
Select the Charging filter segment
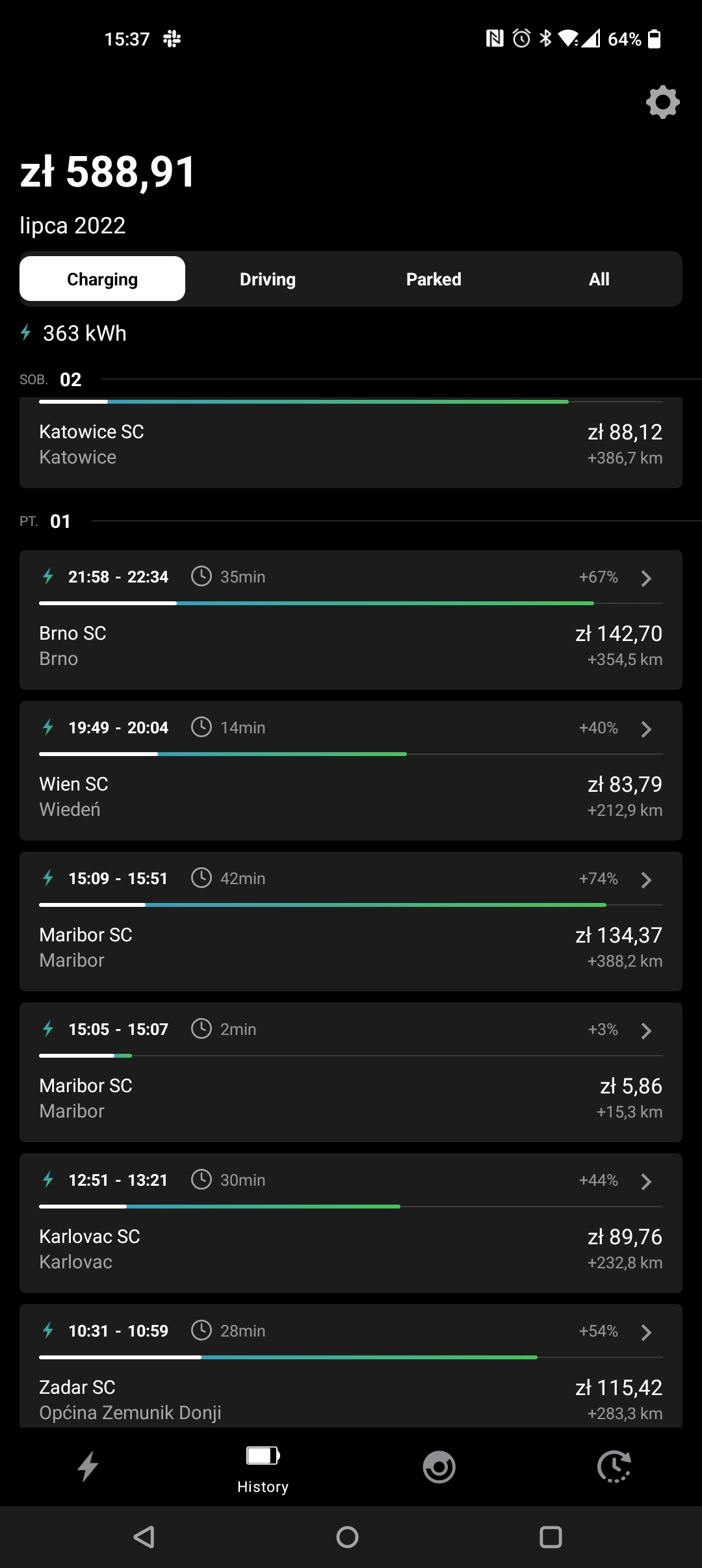(x=102, y=279)
